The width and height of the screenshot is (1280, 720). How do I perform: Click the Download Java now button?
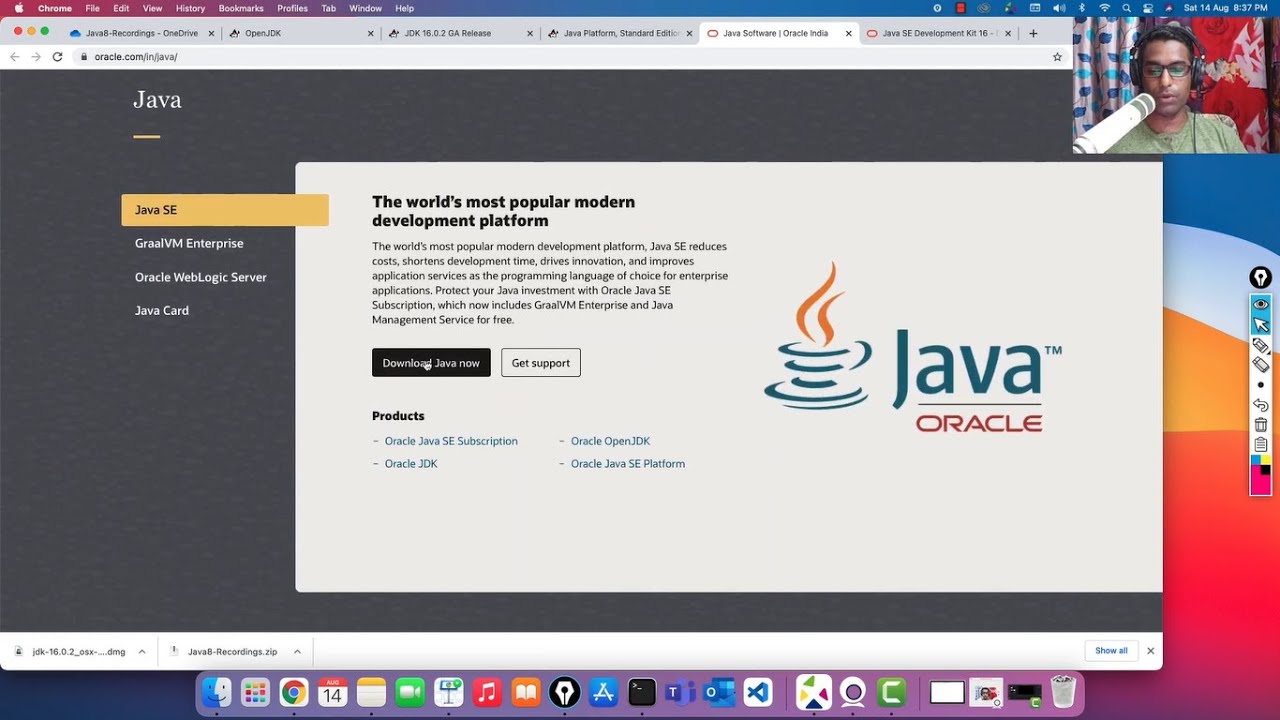point(431,363)
